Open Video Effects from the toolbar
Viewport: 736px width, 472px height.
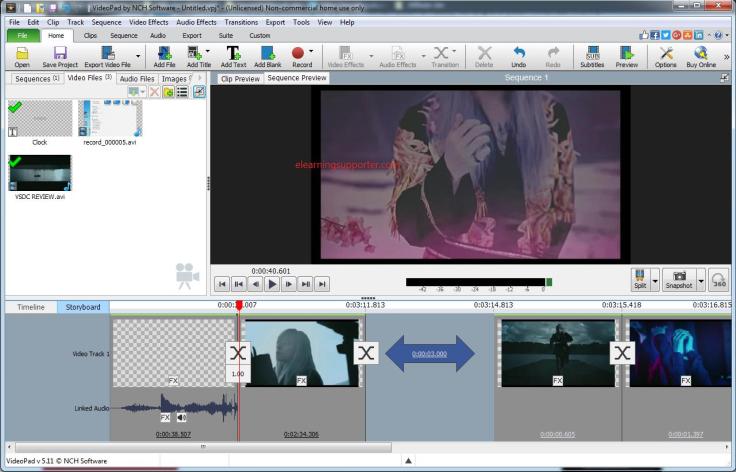coord(345,57)
